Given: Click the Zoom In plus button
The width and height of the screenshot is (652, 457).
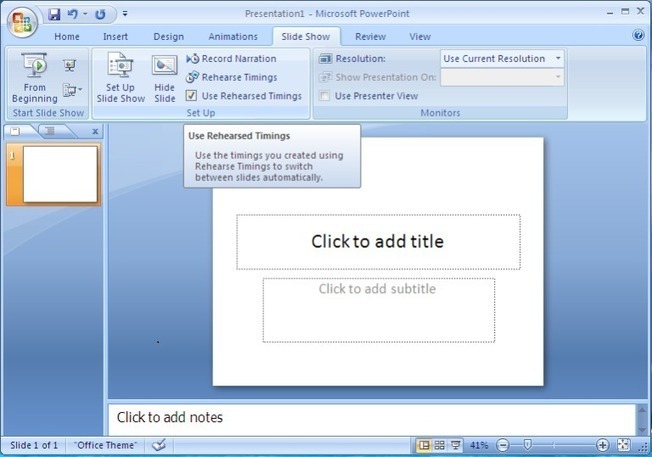Looking at the screenshot, I should tap(603, 445).
